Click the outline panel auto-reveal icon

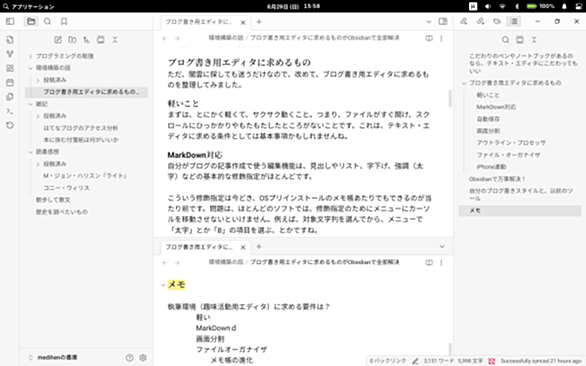(520, 40)
